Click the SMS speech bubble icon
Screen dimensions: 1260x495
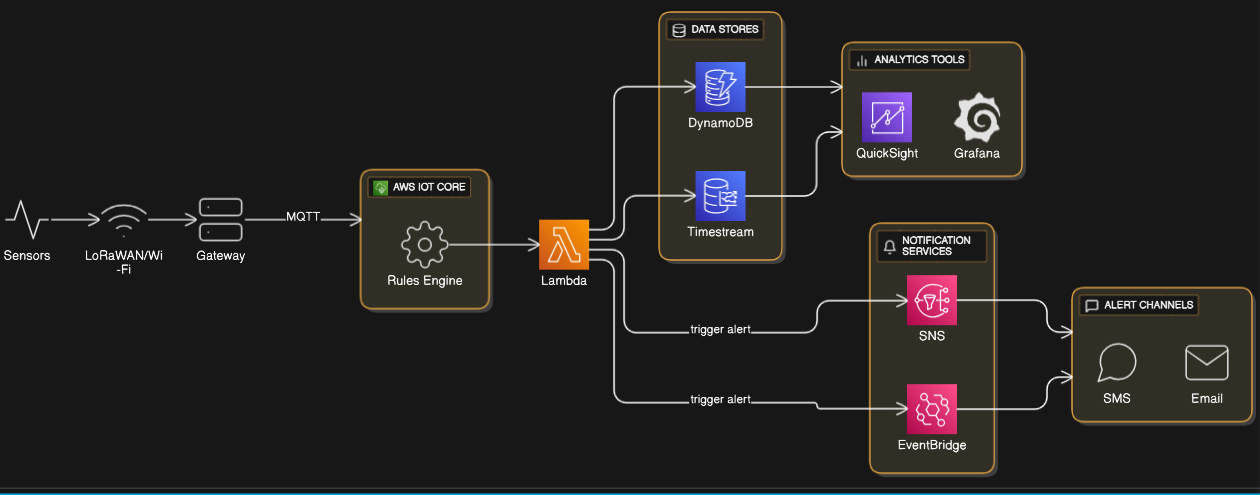pyautogui.click(x=1116, y=363)
